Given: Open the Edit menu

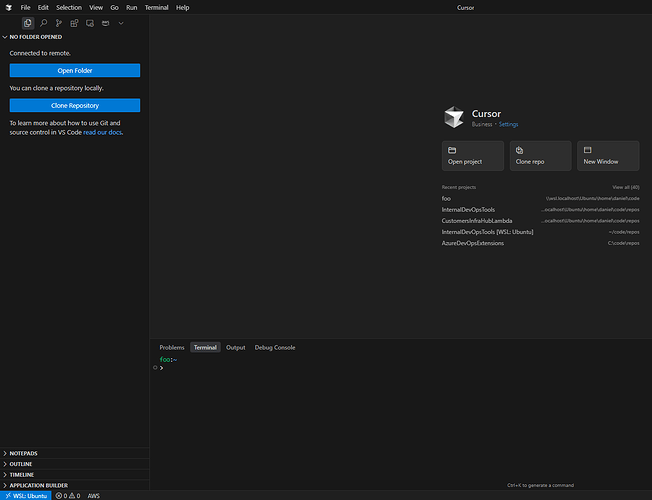Looking at the screenshot, I should (43, 7).
